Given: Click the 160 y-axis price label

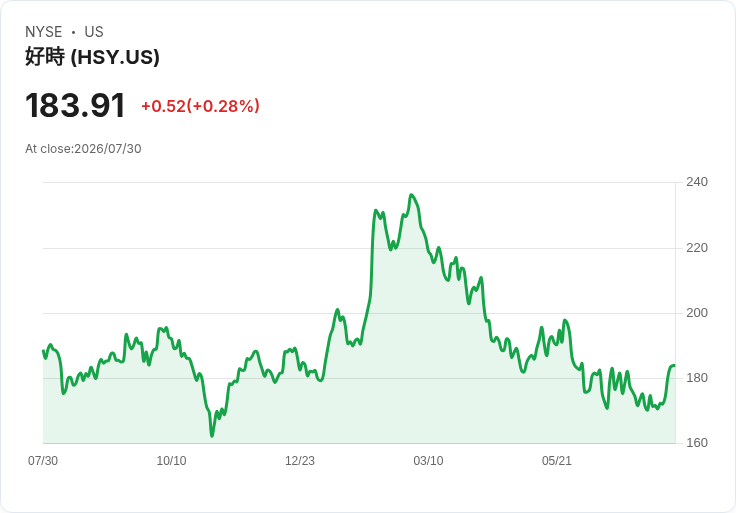Looking at the screenshot, I should 697,443.
